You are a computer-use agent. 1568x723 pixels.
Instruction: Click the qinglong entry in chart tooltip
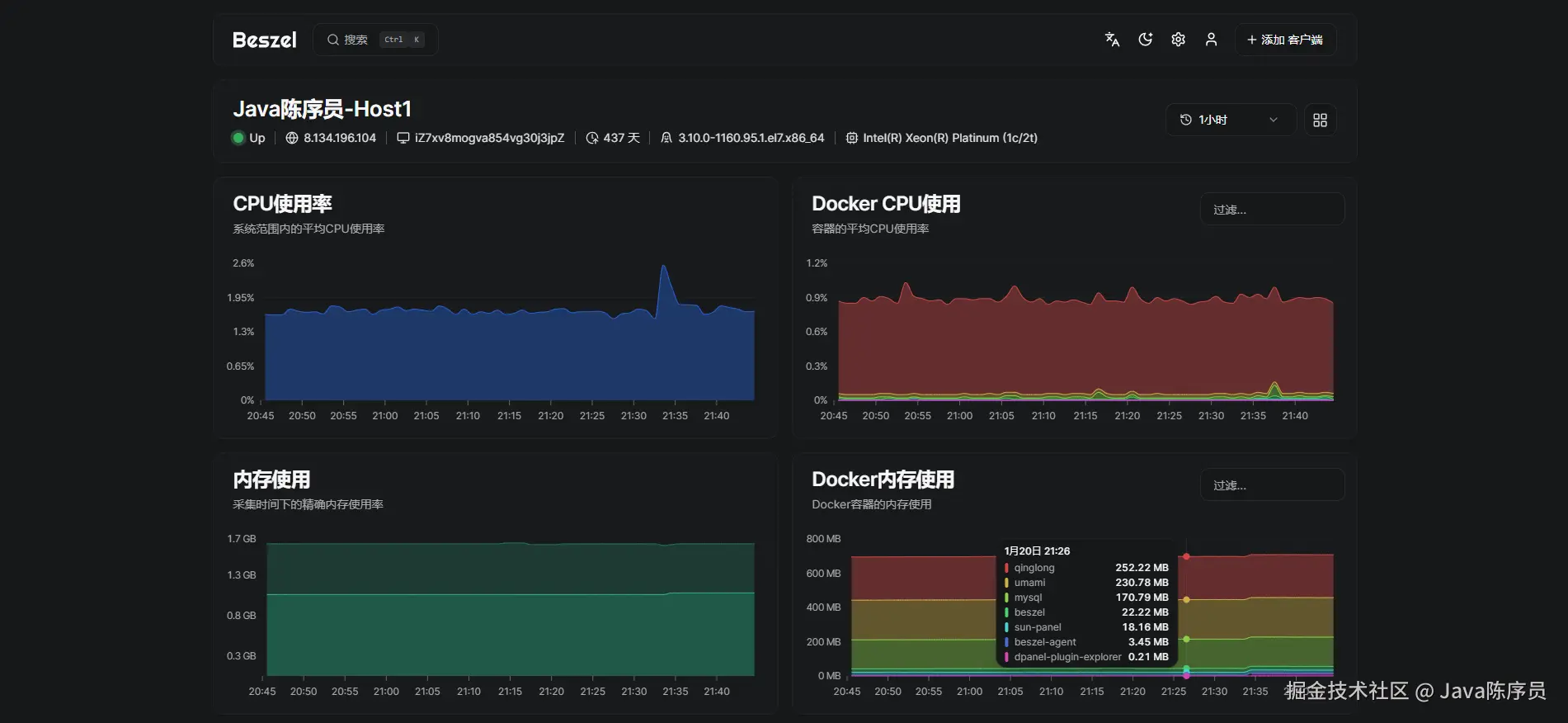(1085, 568)
